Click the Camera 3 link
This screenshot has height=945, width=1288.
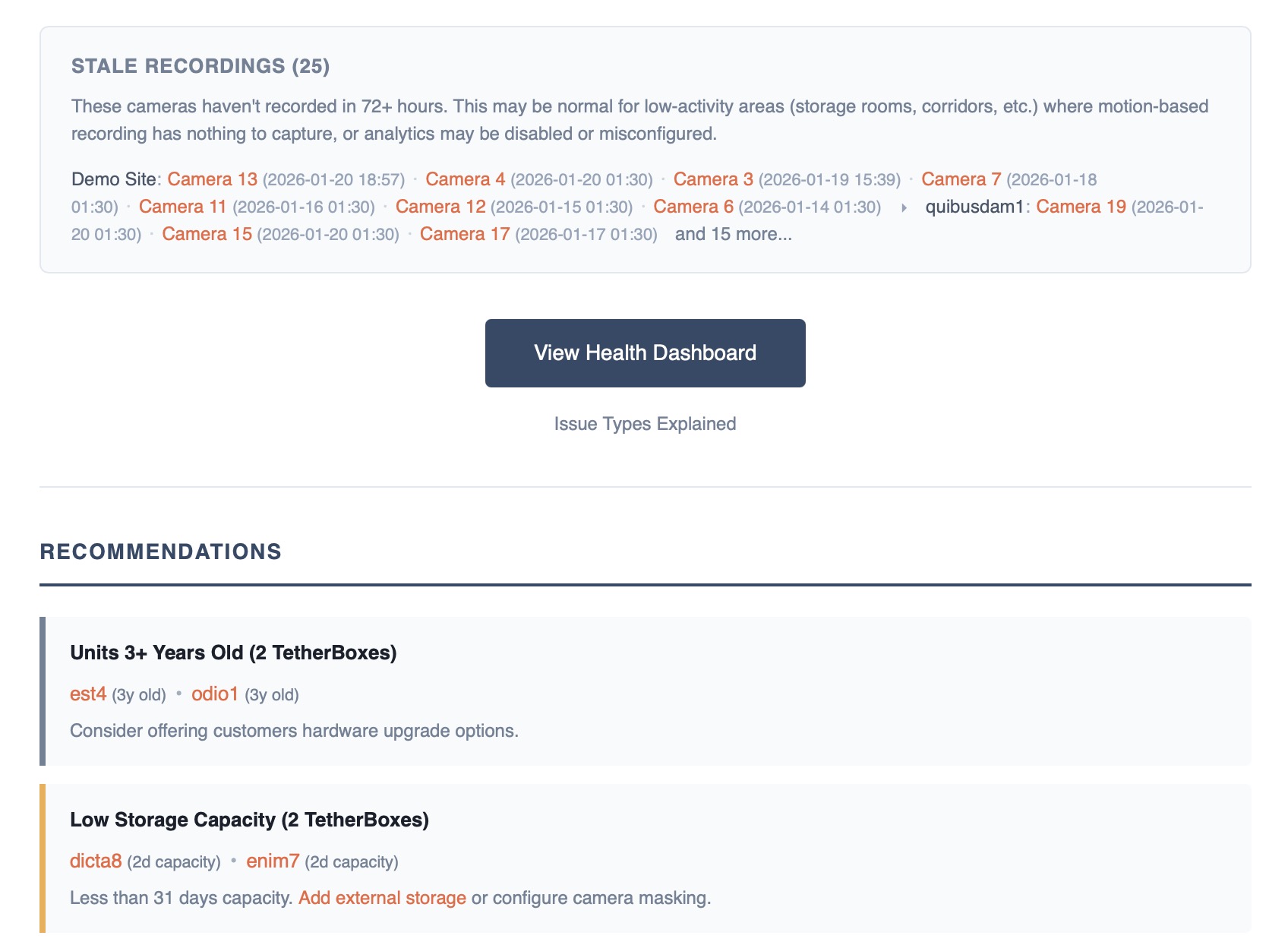[x=712, y=179]
